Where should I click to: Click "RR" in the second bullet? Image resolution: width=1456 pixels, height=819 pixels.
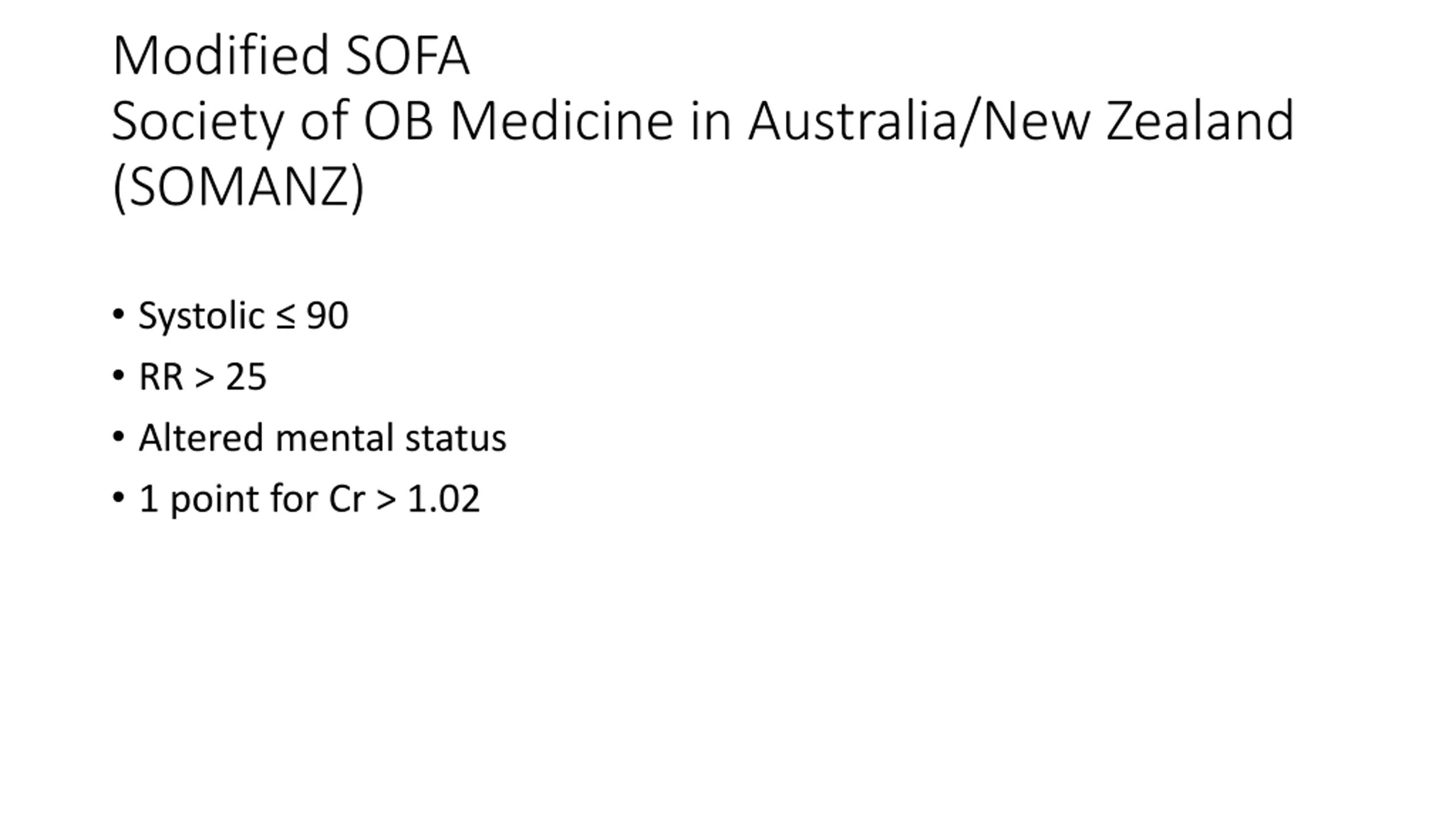coord(161,377)
